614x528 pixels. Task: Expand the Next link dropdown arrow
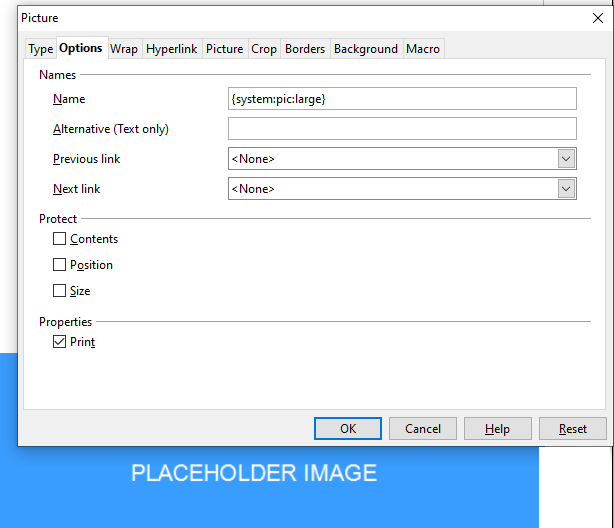coord(566,189)
